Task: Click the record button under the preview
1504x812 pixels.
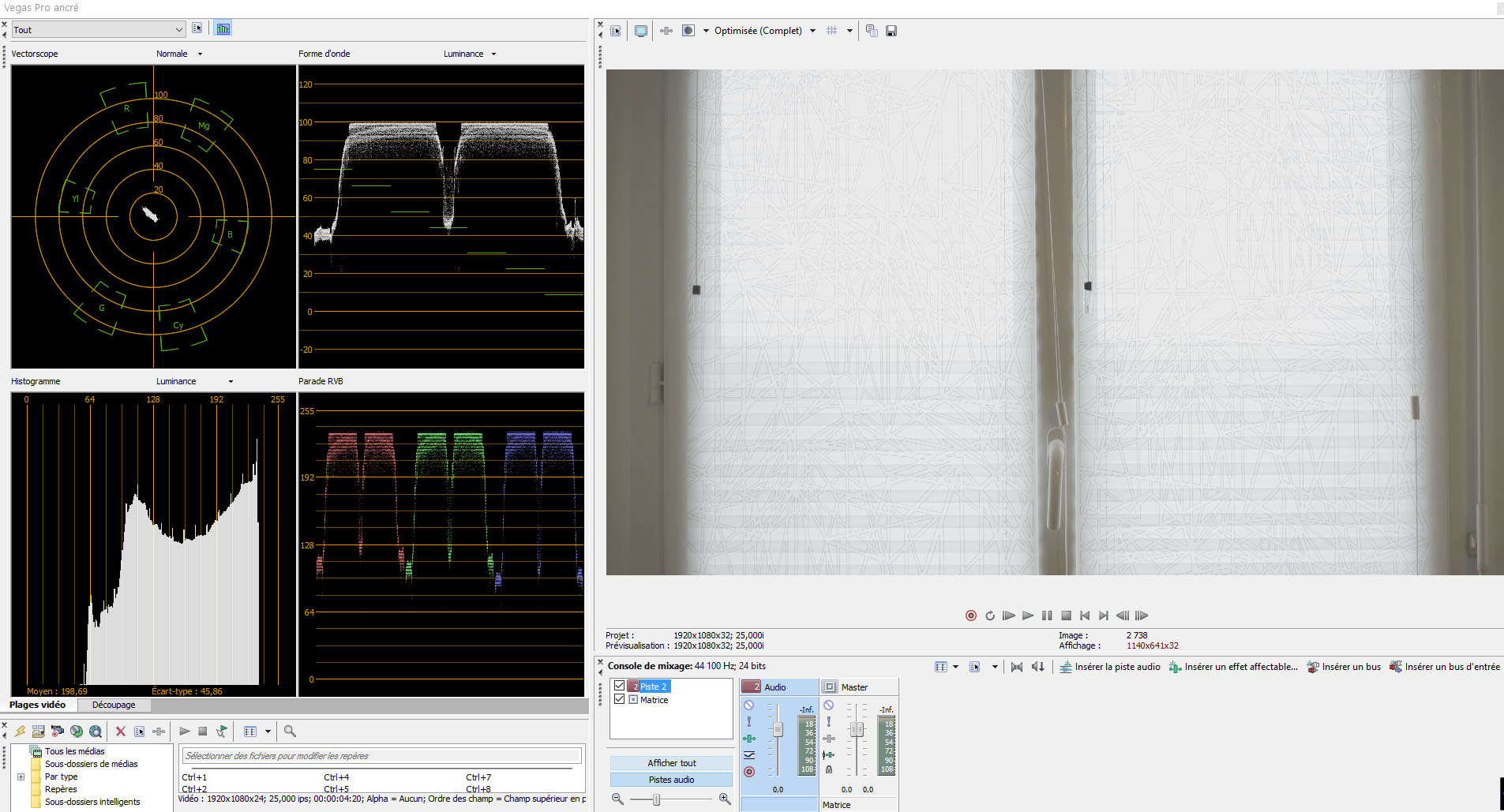Action: [x=971, y=616]
